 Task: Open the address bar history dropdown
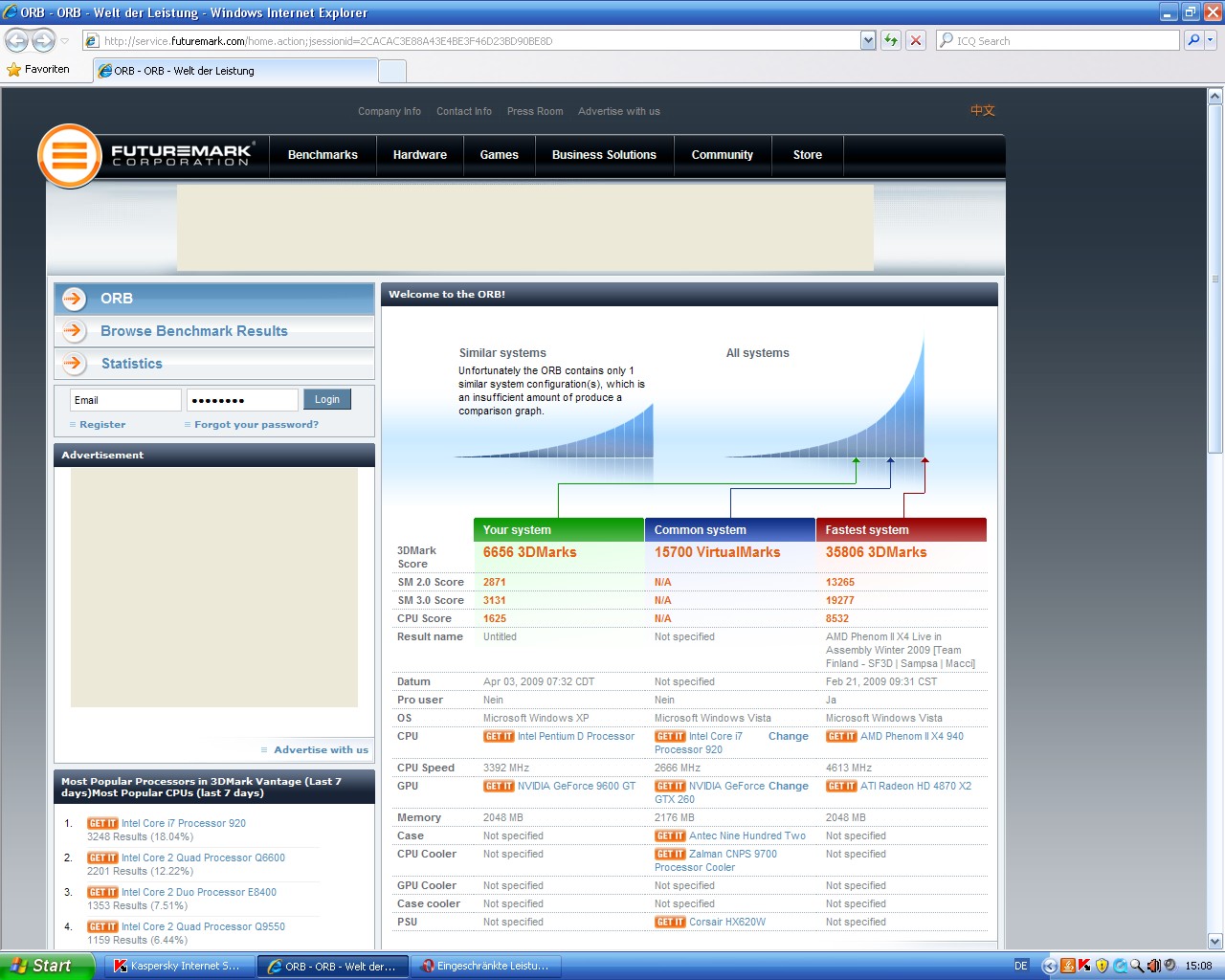[x=868, y=40]
